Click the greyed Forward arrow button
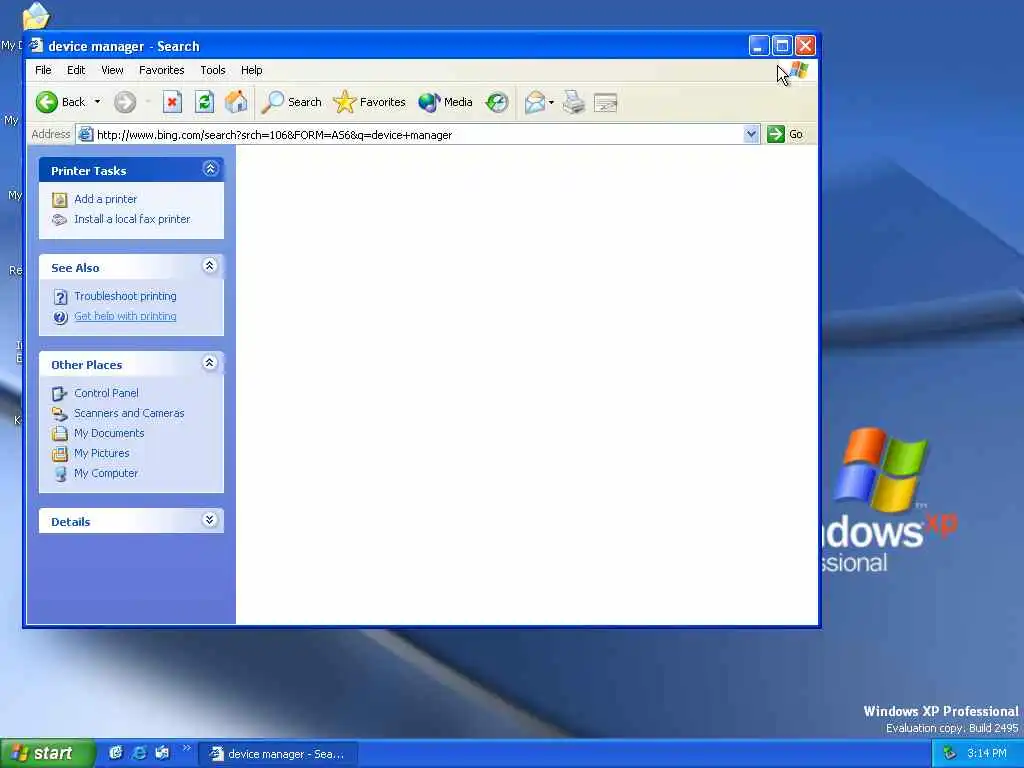1024x768 pixels. click(125, 103)
